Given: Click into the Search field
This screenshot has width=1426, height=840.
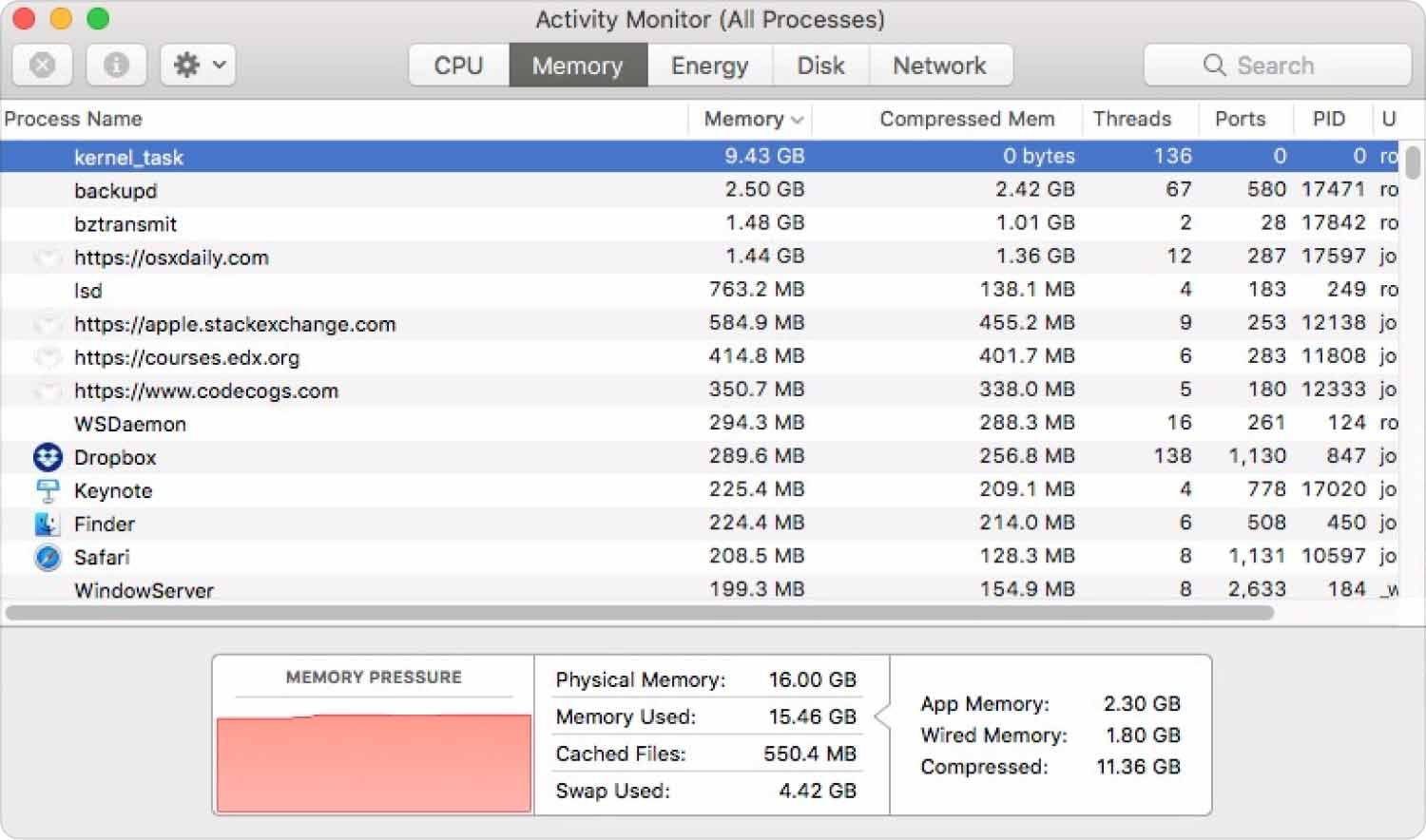Looking at the screenshot, I should tap(1277, 65).
